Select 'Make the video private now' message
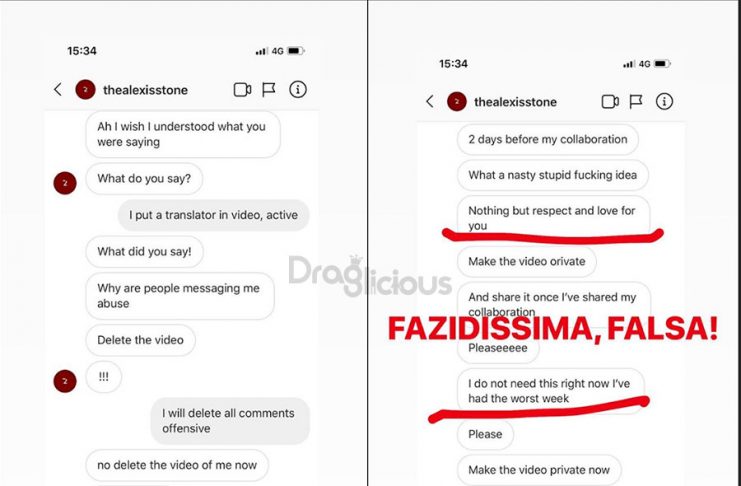 click(x=539, y=470)
